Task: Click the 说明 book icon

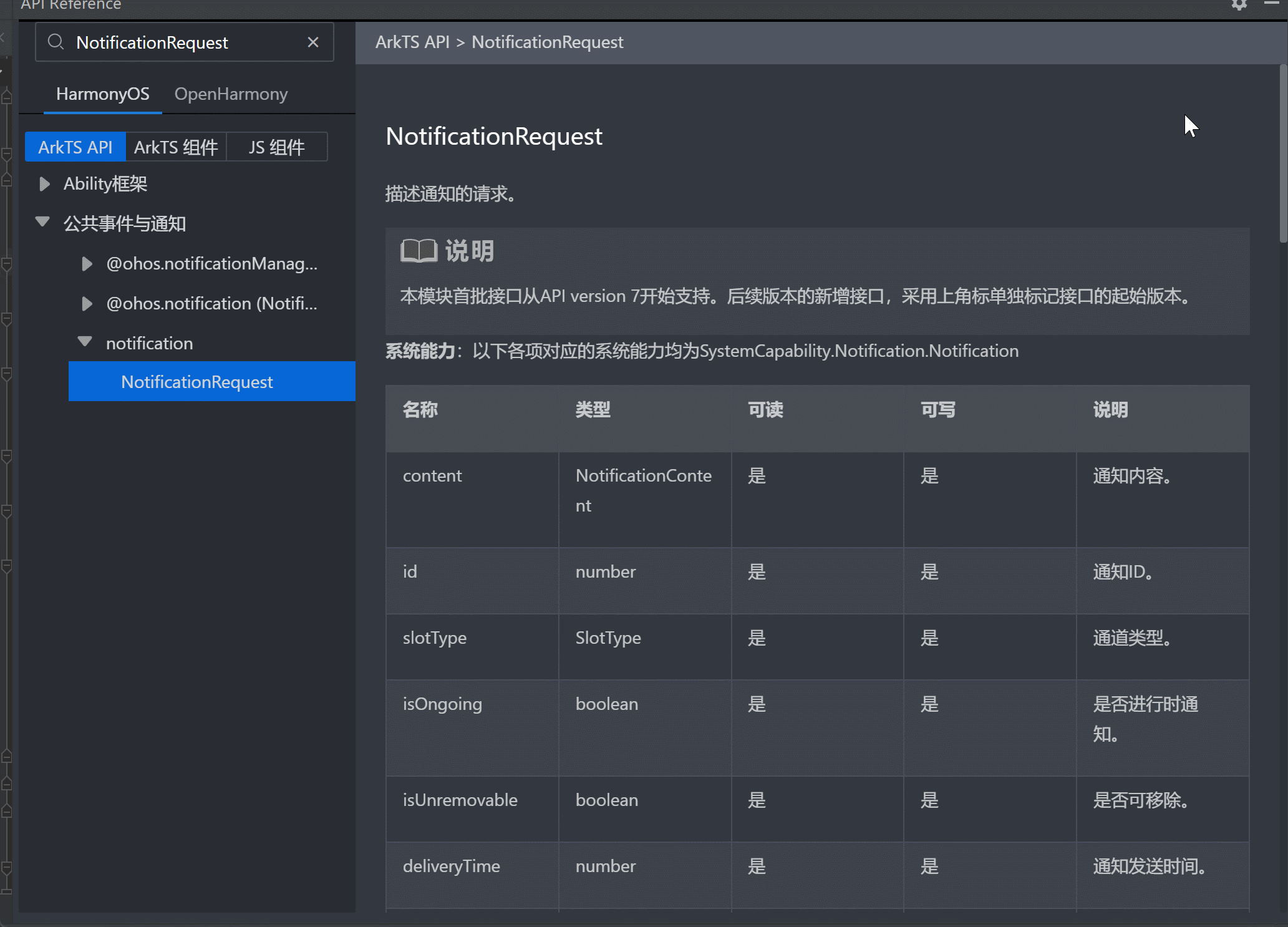Action: [419, 251]
